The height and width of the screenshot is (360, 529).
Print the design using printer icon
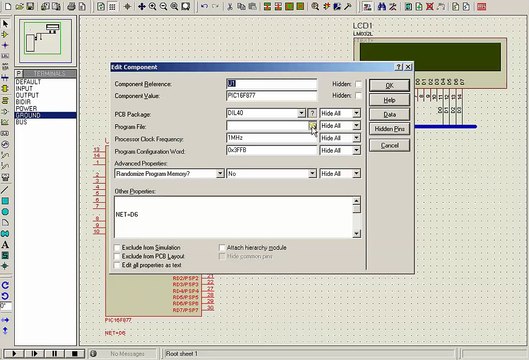[x=71, y=6]
